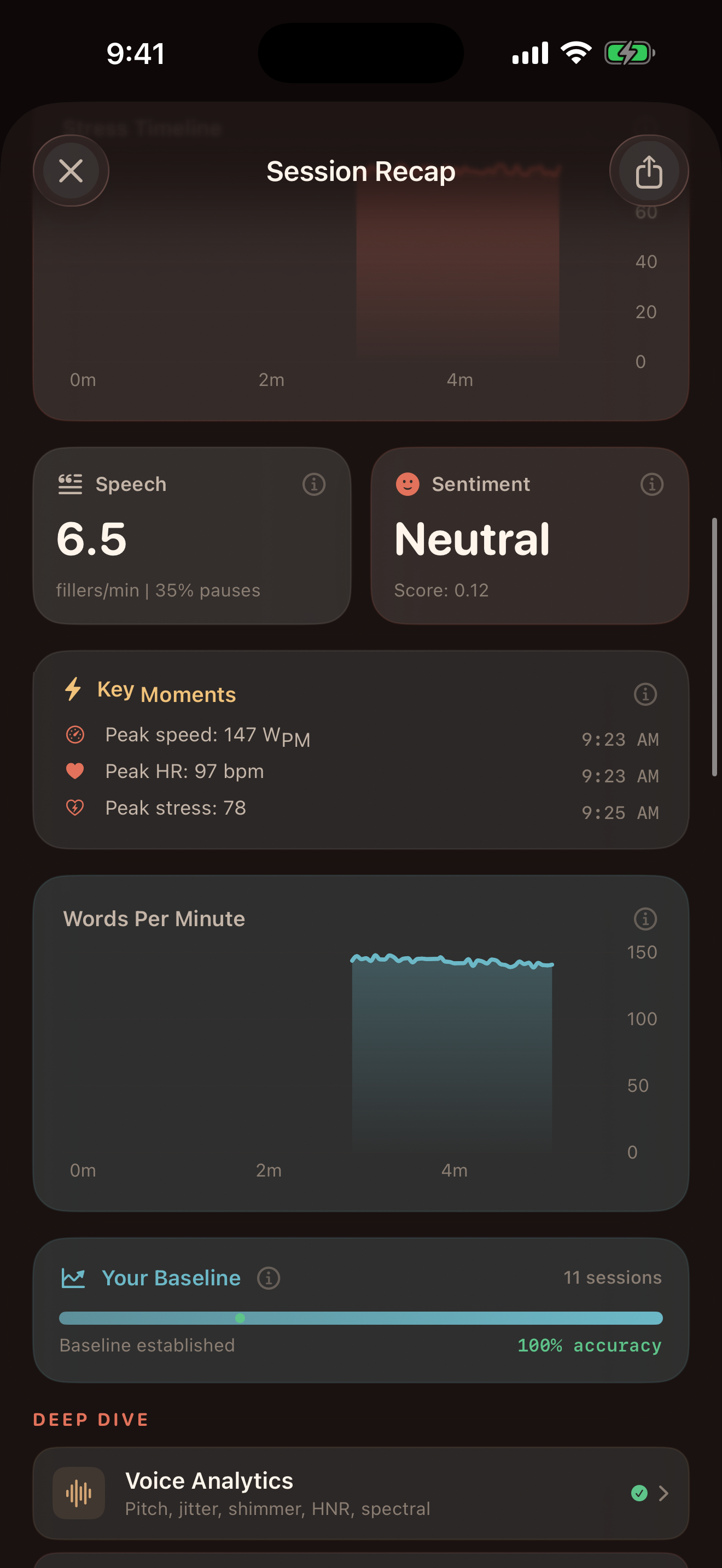
Task: Open the Peak stress 78 moment
Action: coord(176,809)
